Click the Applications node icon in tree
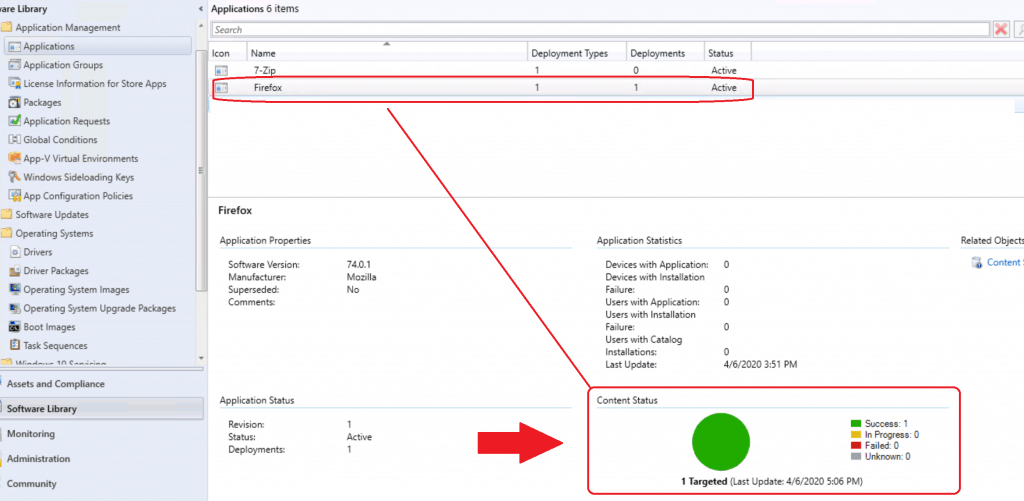 pos(14,46)
